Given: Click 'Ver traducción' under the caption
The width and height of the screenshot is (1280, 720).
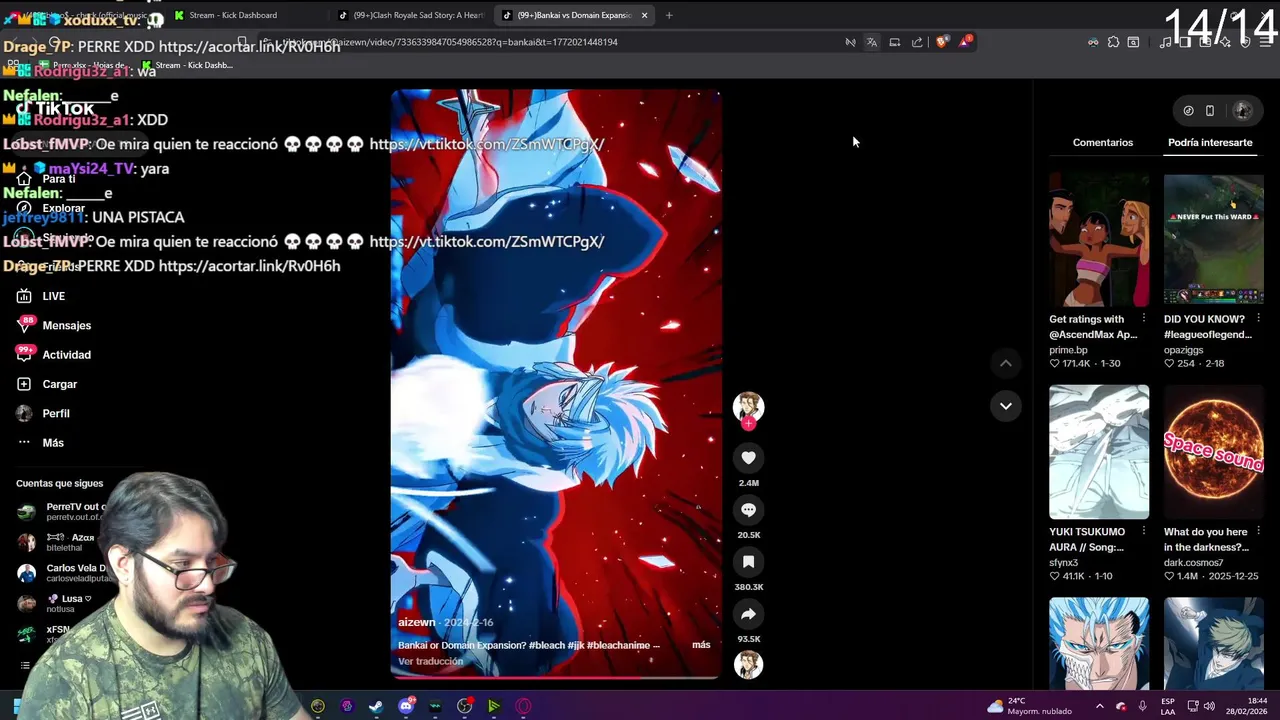Looking at the screenshot, I should (x=430, y=661).
